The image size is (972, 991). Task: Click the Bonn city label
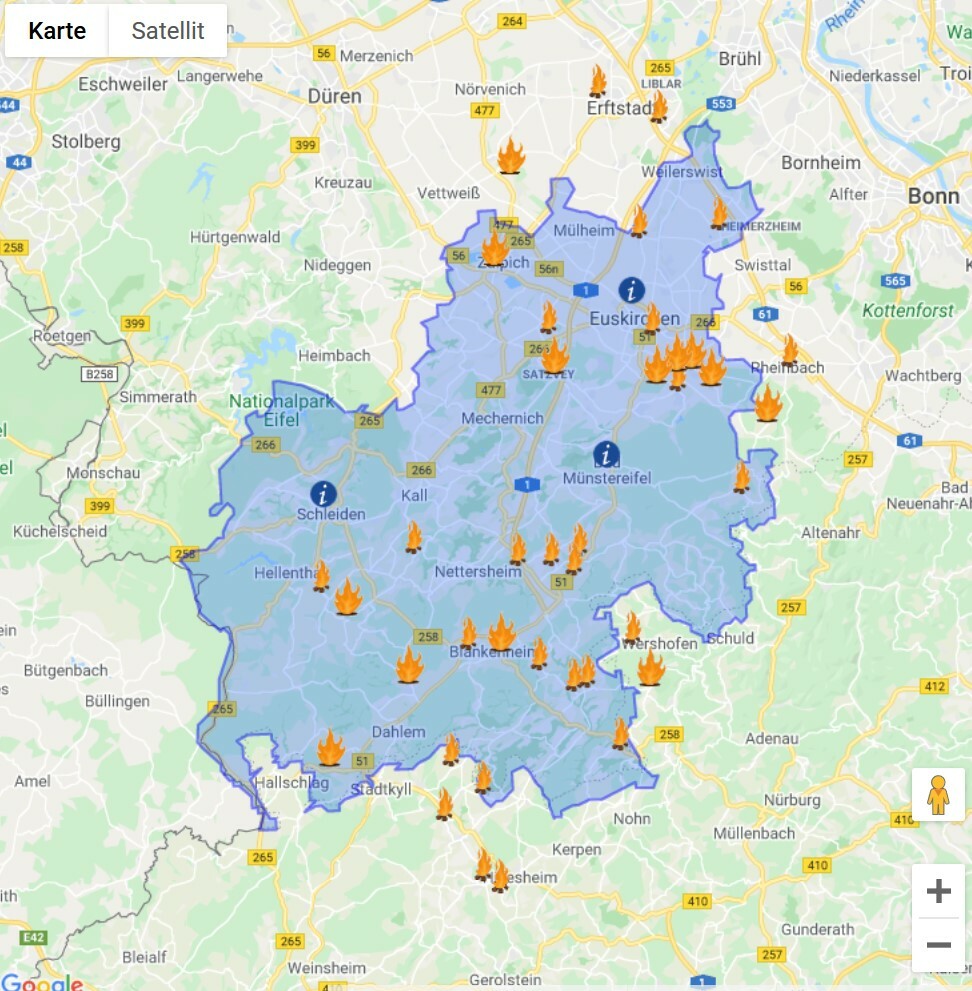pyautogui.click(x=933, y=196)
